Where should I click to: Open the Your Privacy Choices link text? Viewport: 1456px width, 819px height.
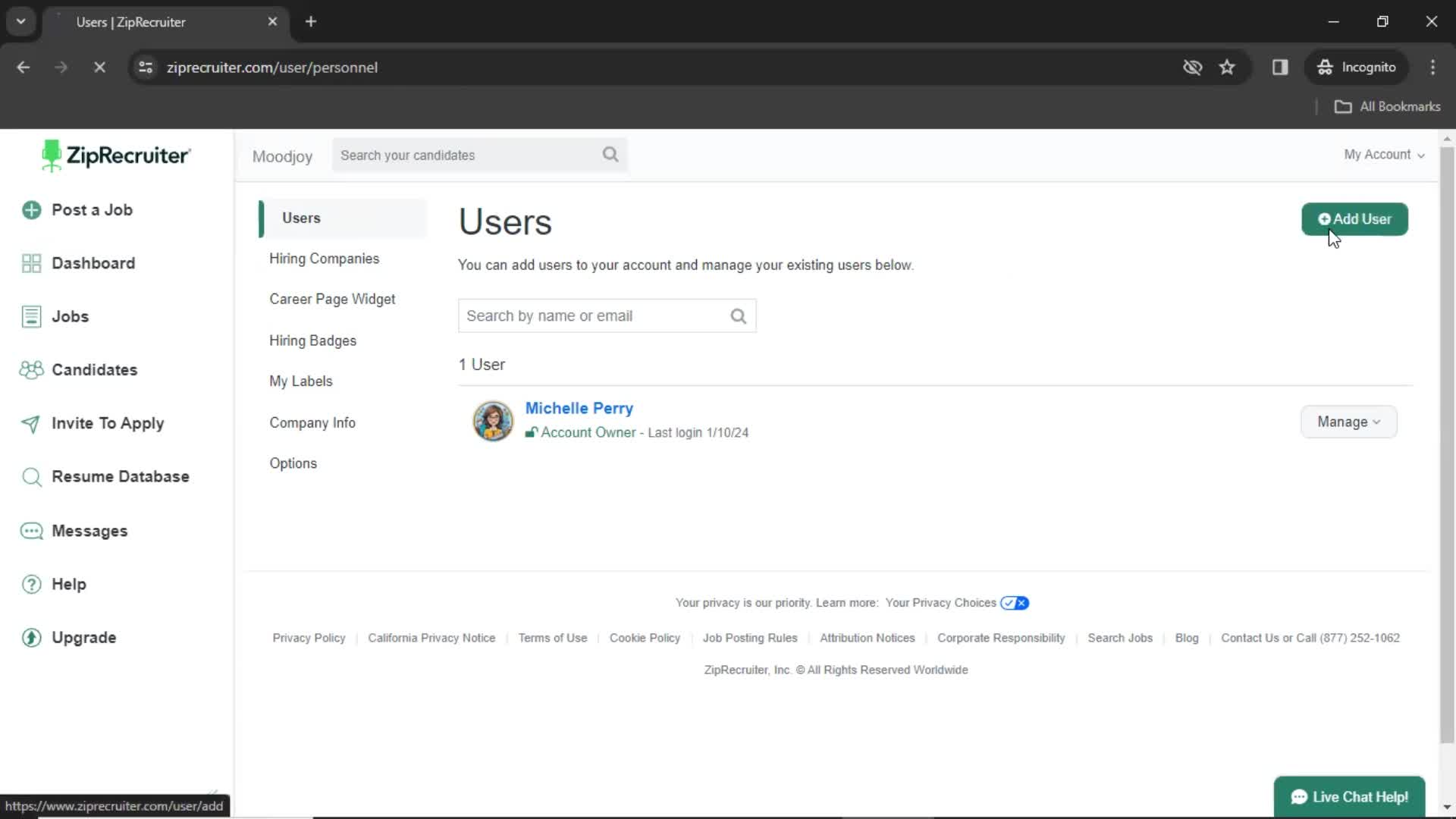940,604
